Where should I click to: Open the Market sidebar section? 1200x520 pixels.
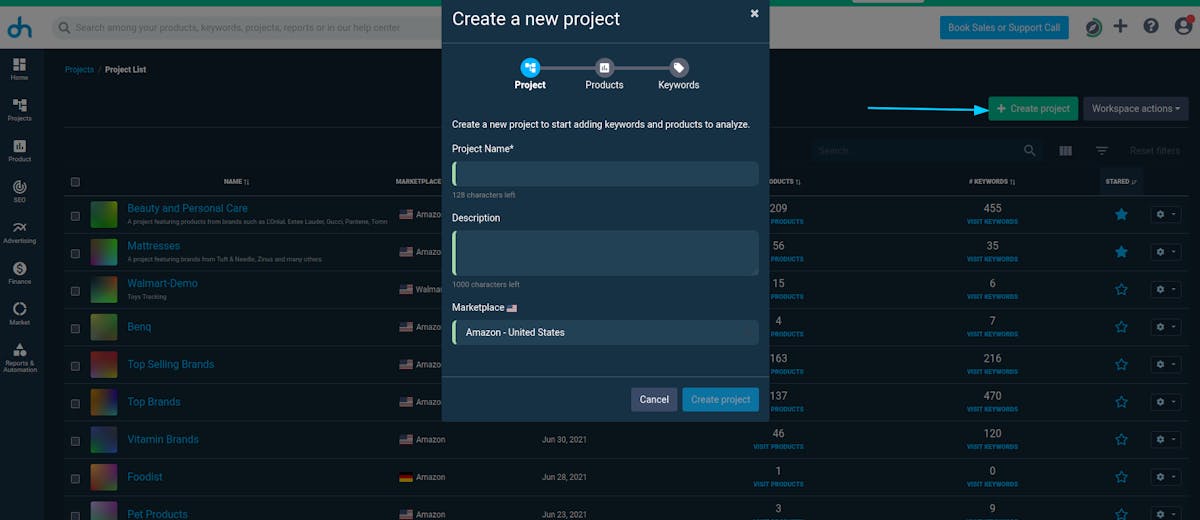coord(20,314)
